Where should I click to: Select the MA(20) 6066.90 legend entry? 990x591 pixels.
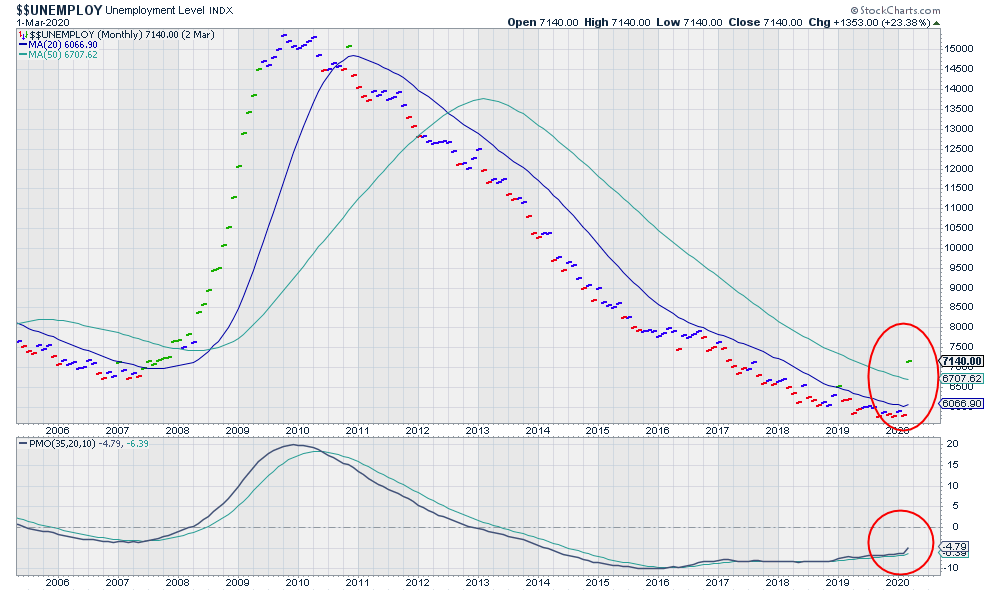coord(62,45)
